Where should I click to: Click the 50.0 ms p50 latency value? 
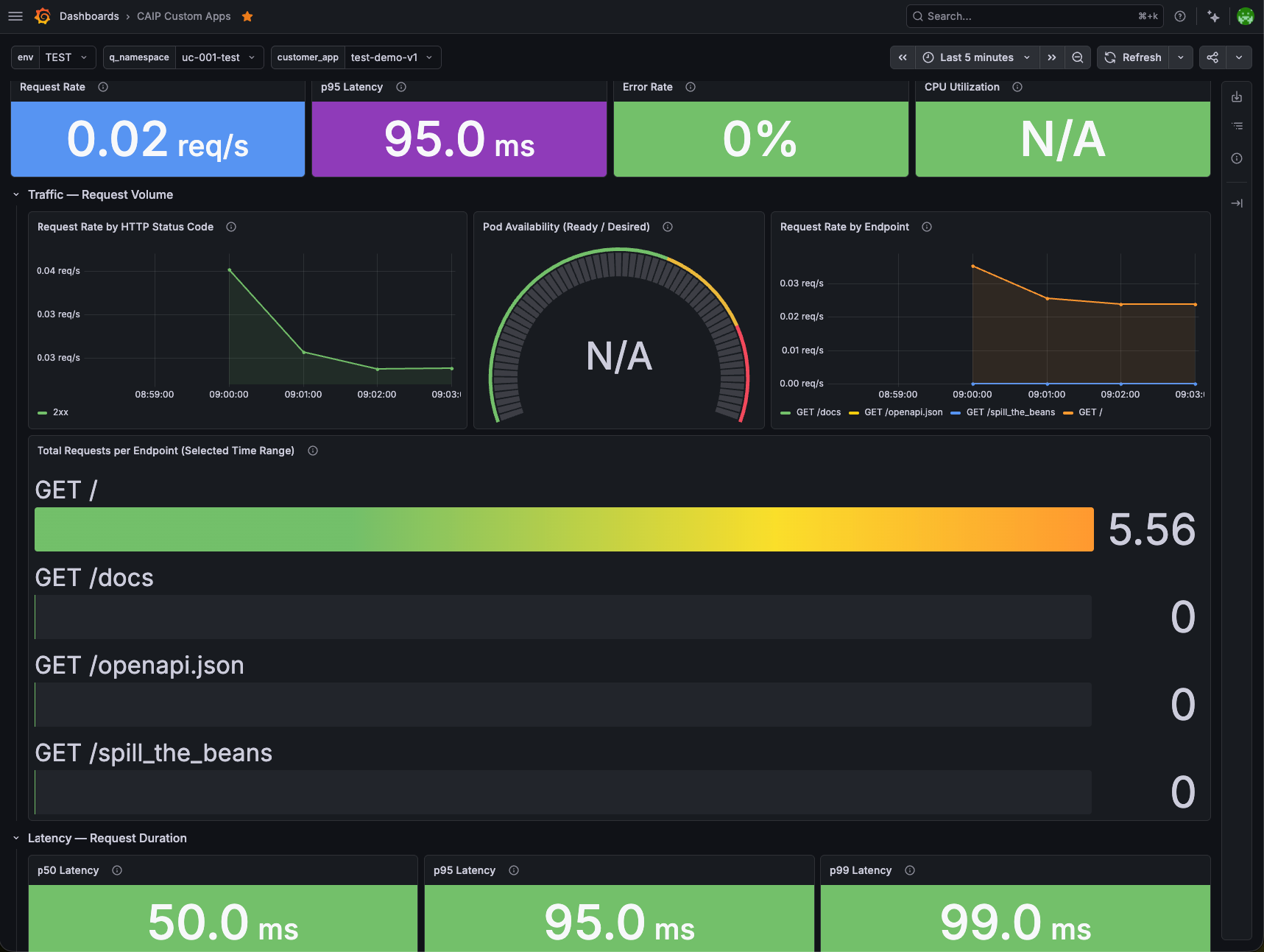point(223,923)
